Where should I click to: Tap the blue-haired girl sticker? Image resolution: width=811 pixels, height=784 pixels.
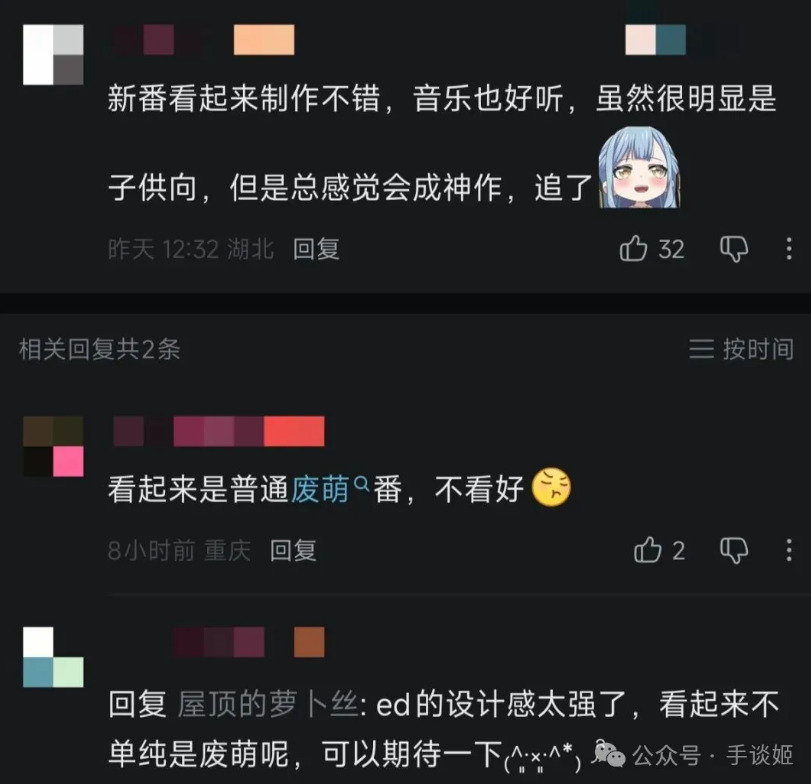click(639, 168)
